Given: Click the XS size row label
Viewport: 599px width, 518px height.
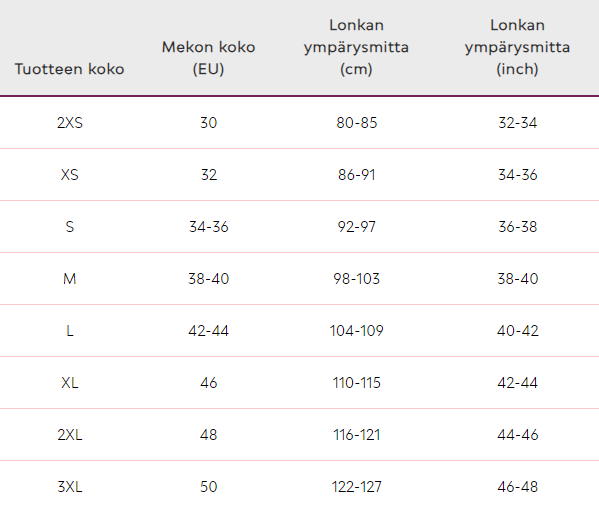Looking at the screenshot, I should [x=70, y=175].
